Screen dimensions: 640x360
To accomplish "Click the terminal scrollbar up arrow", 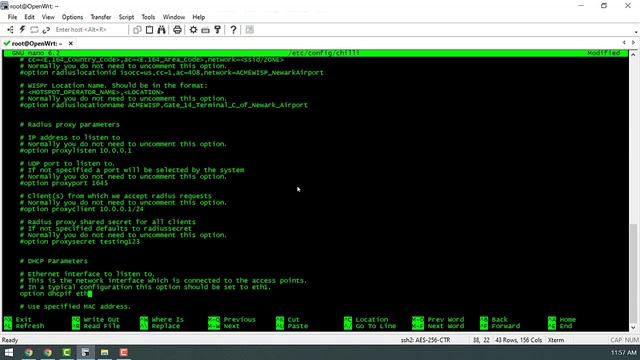I will pos(633,54).
